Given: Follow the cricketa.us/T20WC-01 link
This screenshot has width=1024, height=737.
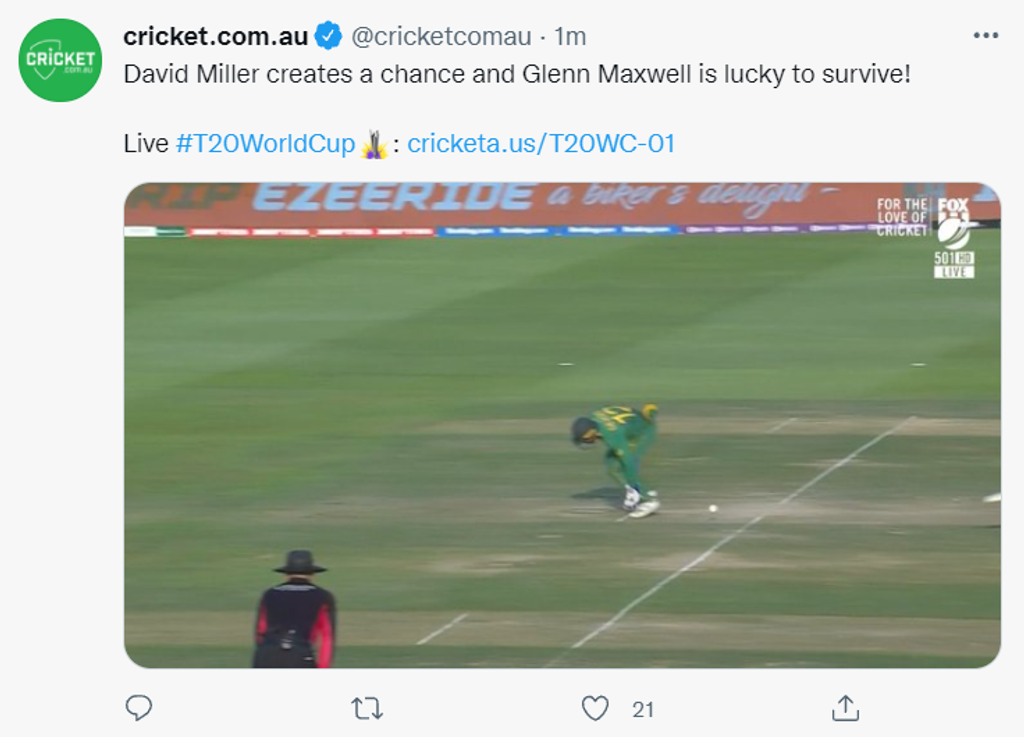Looking at the screenshot, I should click(x=541, y=144).
